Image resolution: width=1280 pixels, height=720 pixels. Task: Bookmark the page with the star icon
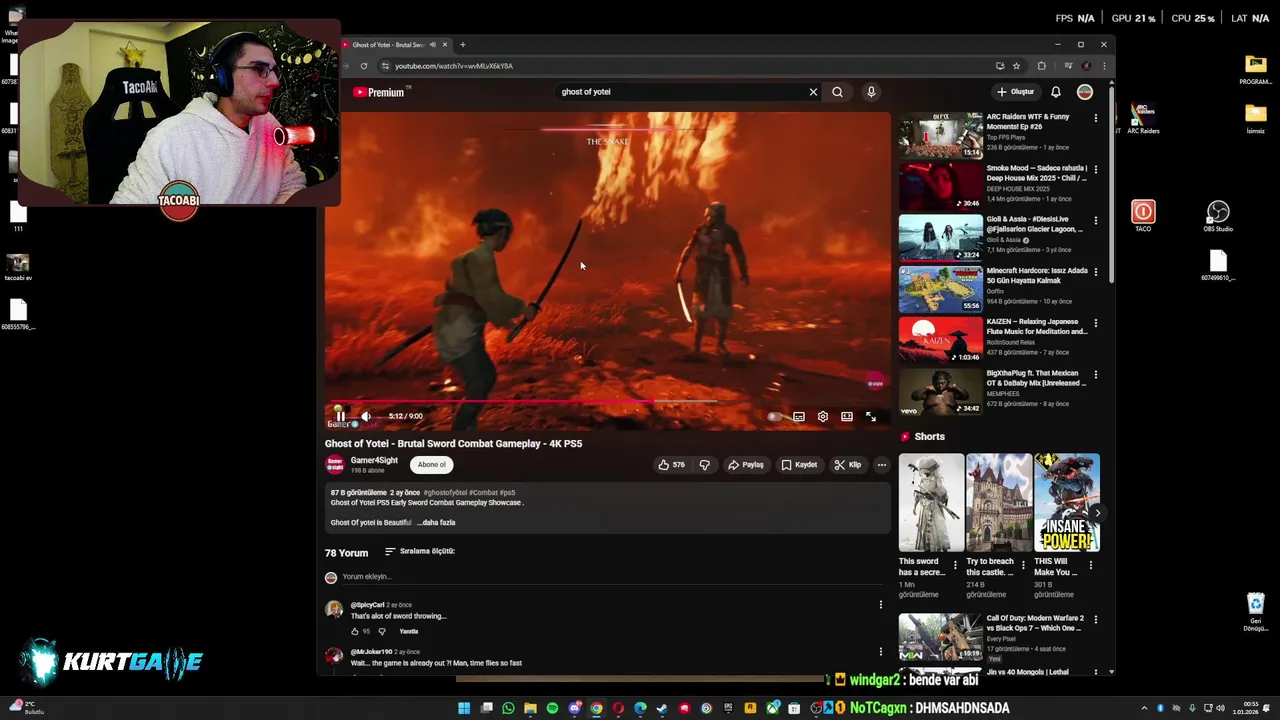pyautogui.click(x=1016, y=66)
